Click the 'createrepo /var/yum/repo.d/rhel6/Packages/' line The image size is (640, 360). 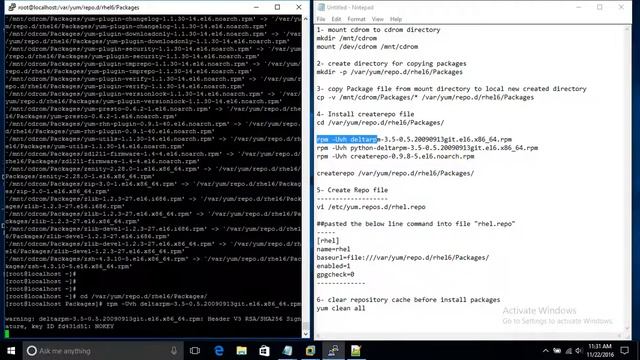(x=395, y=173)
